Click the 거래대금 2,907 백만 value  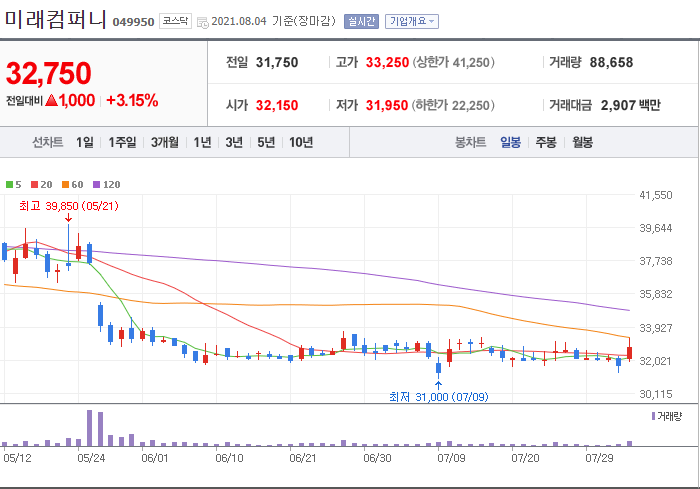630,105
